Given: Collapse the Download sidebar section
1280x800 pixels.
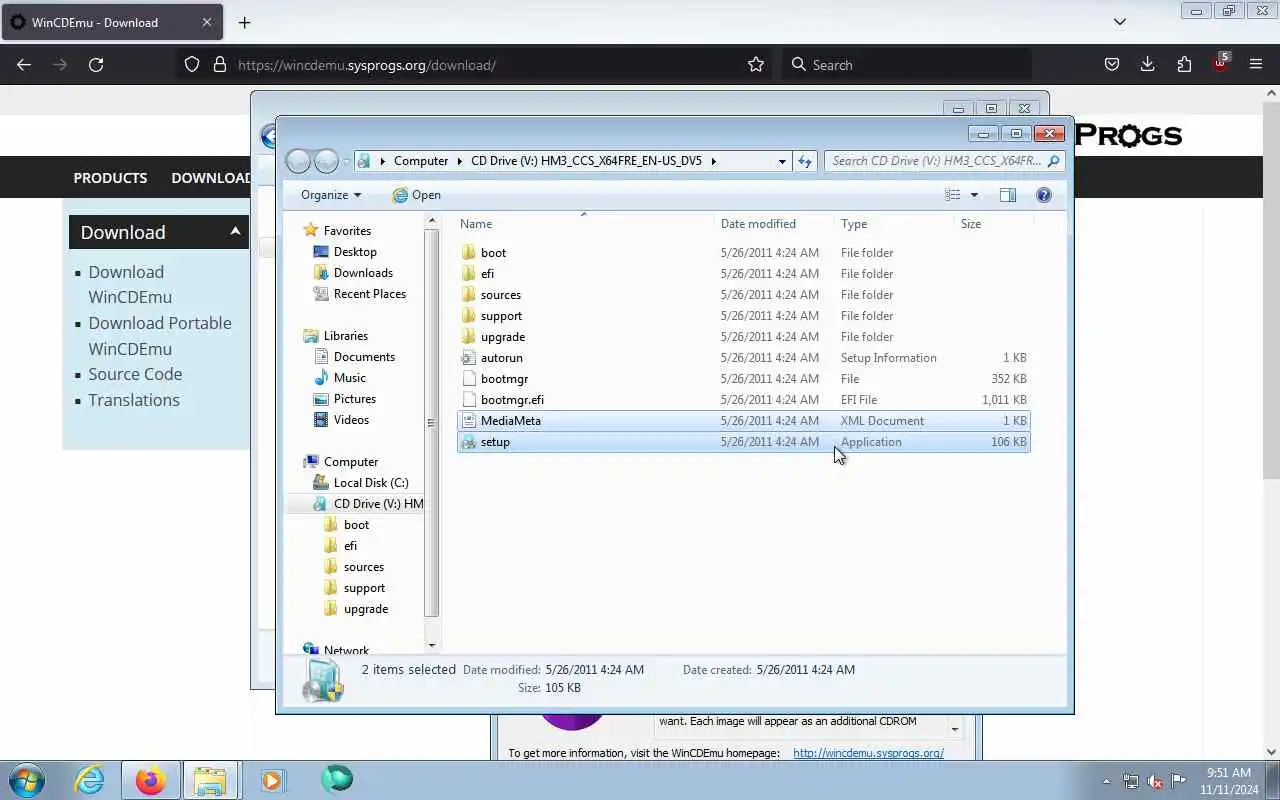Looking at the screenshot, I should click(235, 232).
